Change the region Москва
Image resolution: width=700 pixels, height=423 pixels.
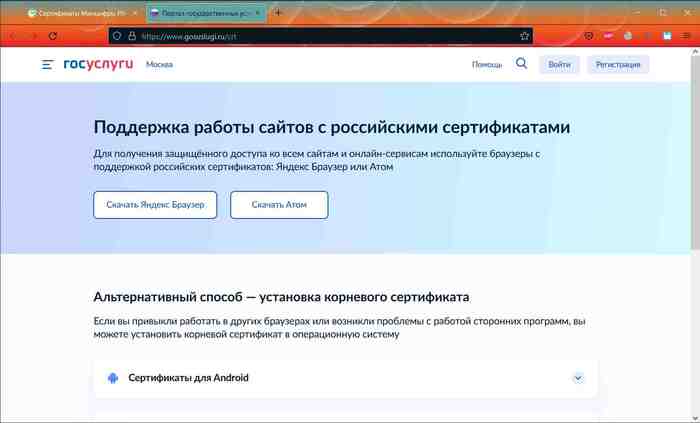pyautogui.click(x=159, y=65)
